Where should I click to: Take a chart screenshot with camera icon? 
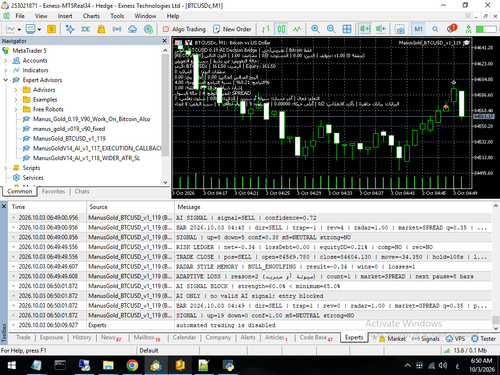pos(400,29)
